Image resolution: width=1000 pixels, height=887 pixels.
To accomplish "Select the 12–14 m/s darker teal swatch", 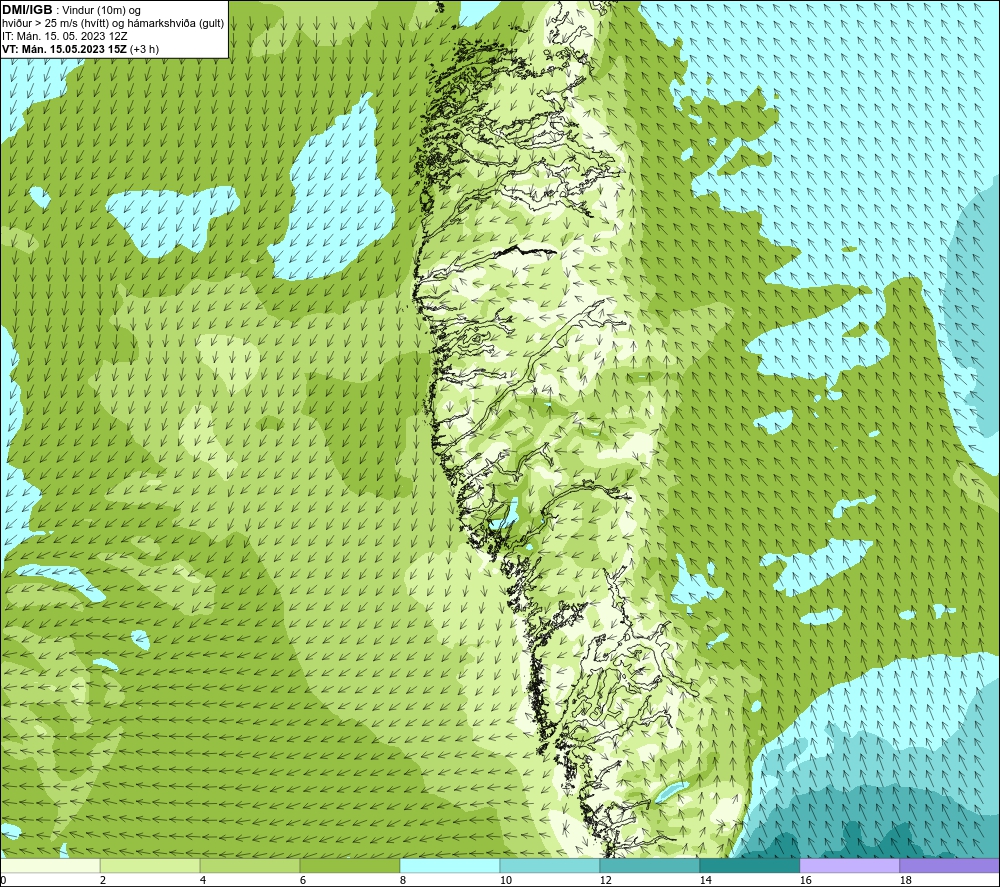I will point(649,865).
